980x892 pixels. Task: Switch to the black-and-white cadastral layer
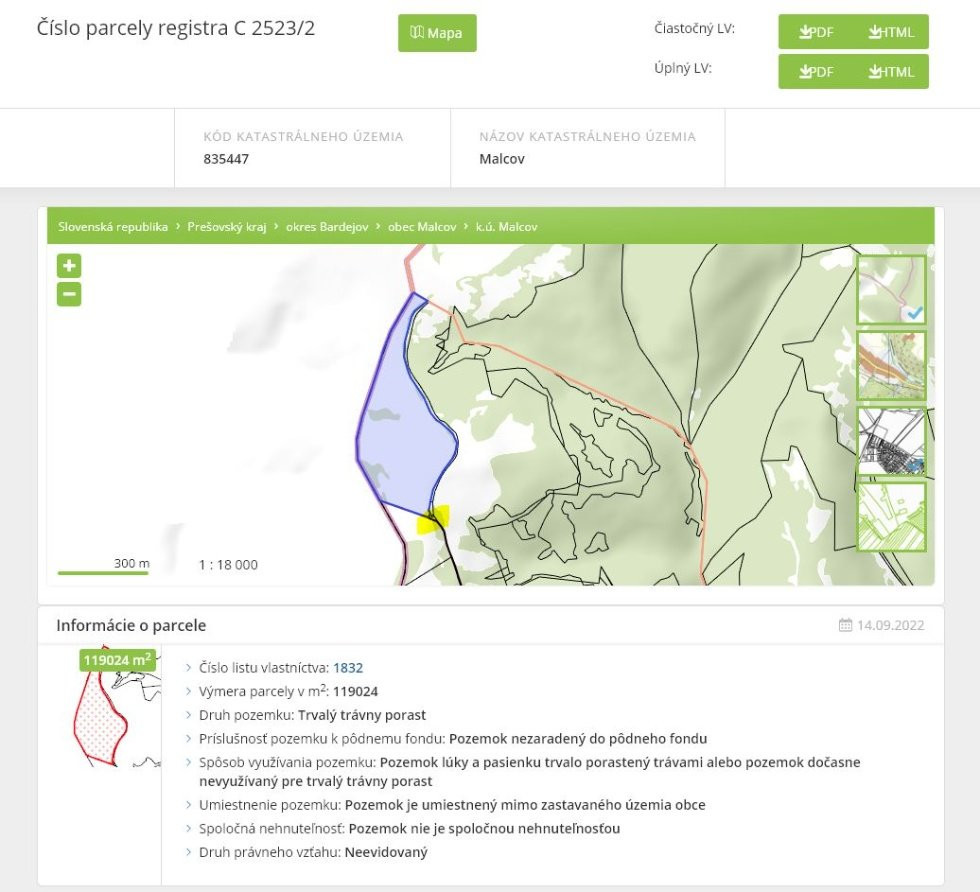pos(891,441)
